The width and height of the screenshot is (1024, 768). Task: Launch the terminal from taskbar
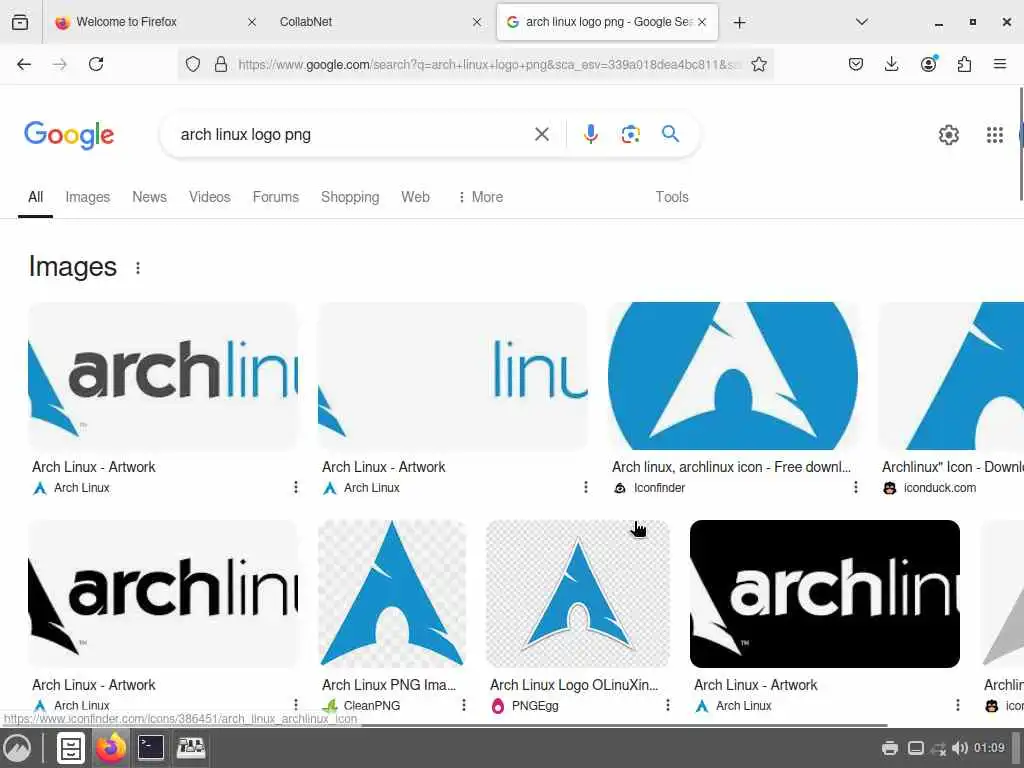pos(151,748)
